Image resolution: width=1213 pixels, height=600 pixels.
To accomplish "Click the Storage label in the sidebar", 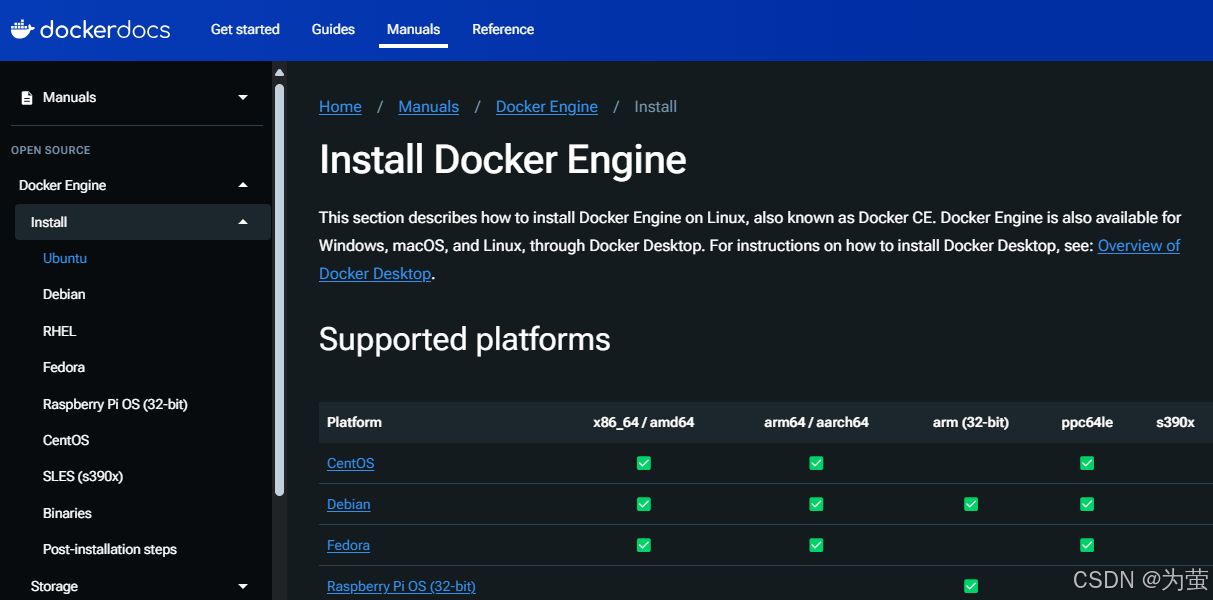I will click(54, 587).
